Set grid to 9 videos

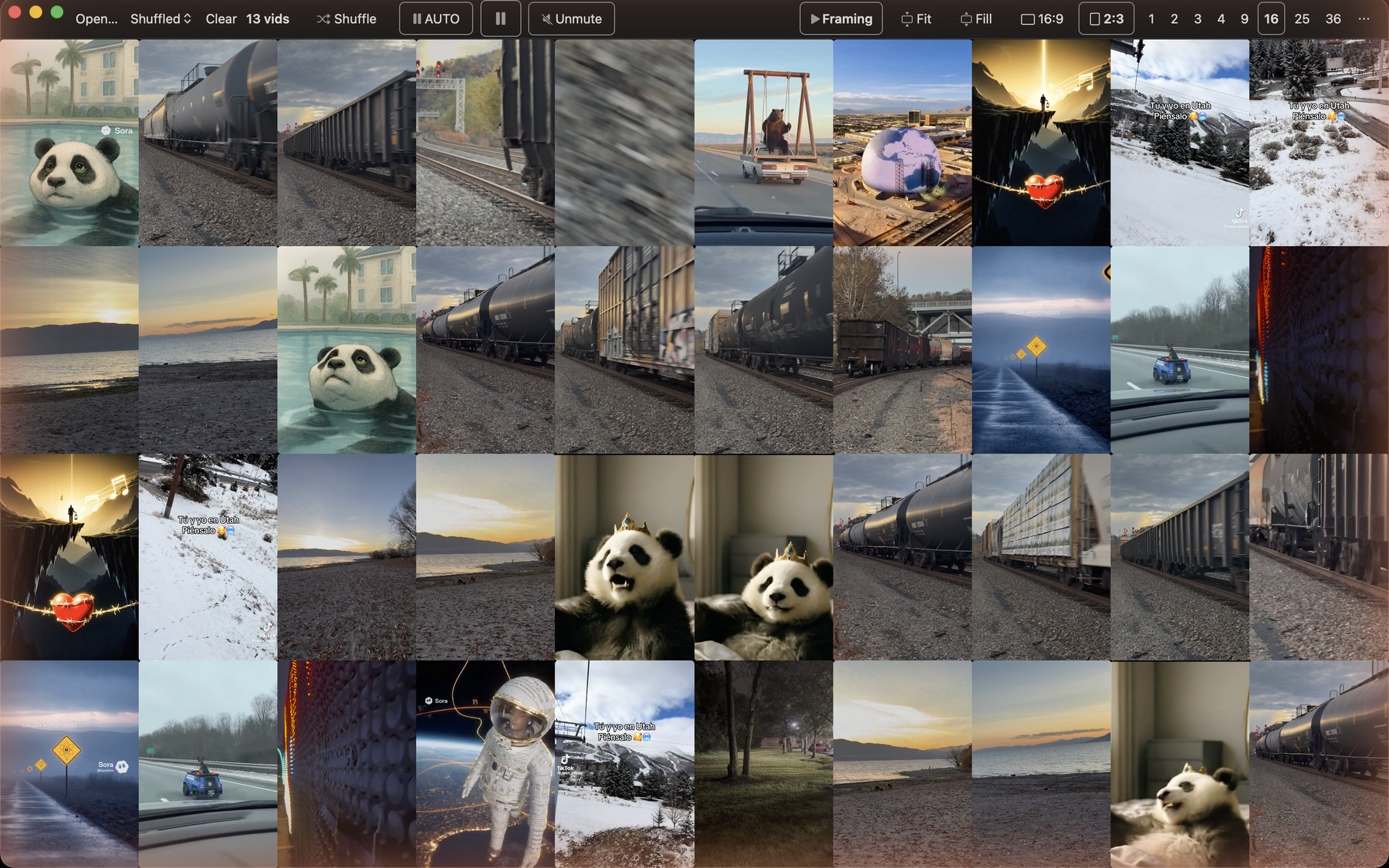pyautogui.click(x=1244, y=19)
